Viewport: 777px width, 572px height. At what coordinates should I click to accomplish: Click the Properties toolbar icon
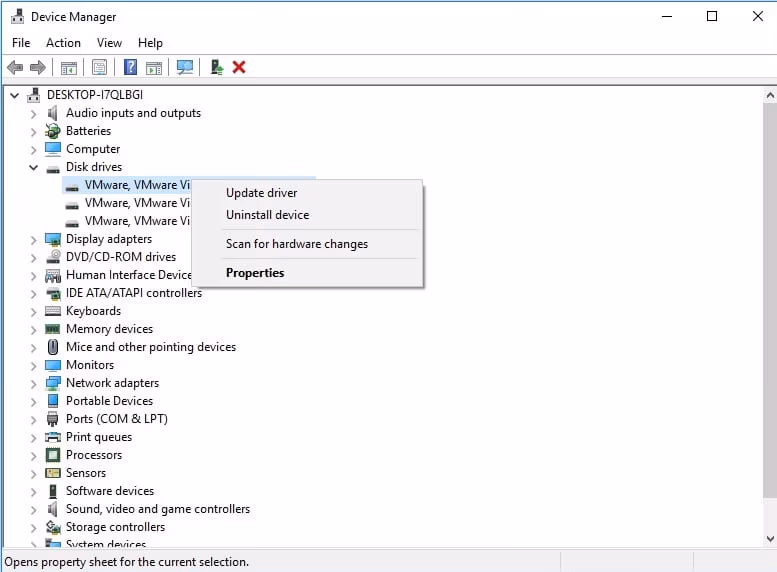pos(99,67)
